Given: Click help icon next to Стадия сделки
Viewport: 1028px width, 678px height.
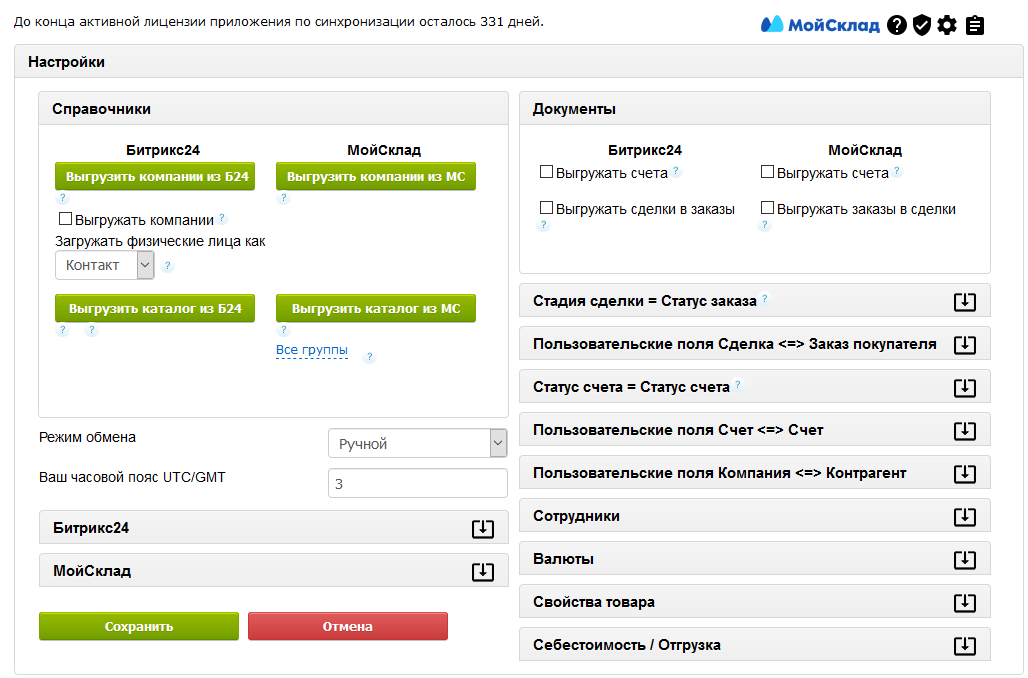Looking at the screenshot, I should click(765, 299).
